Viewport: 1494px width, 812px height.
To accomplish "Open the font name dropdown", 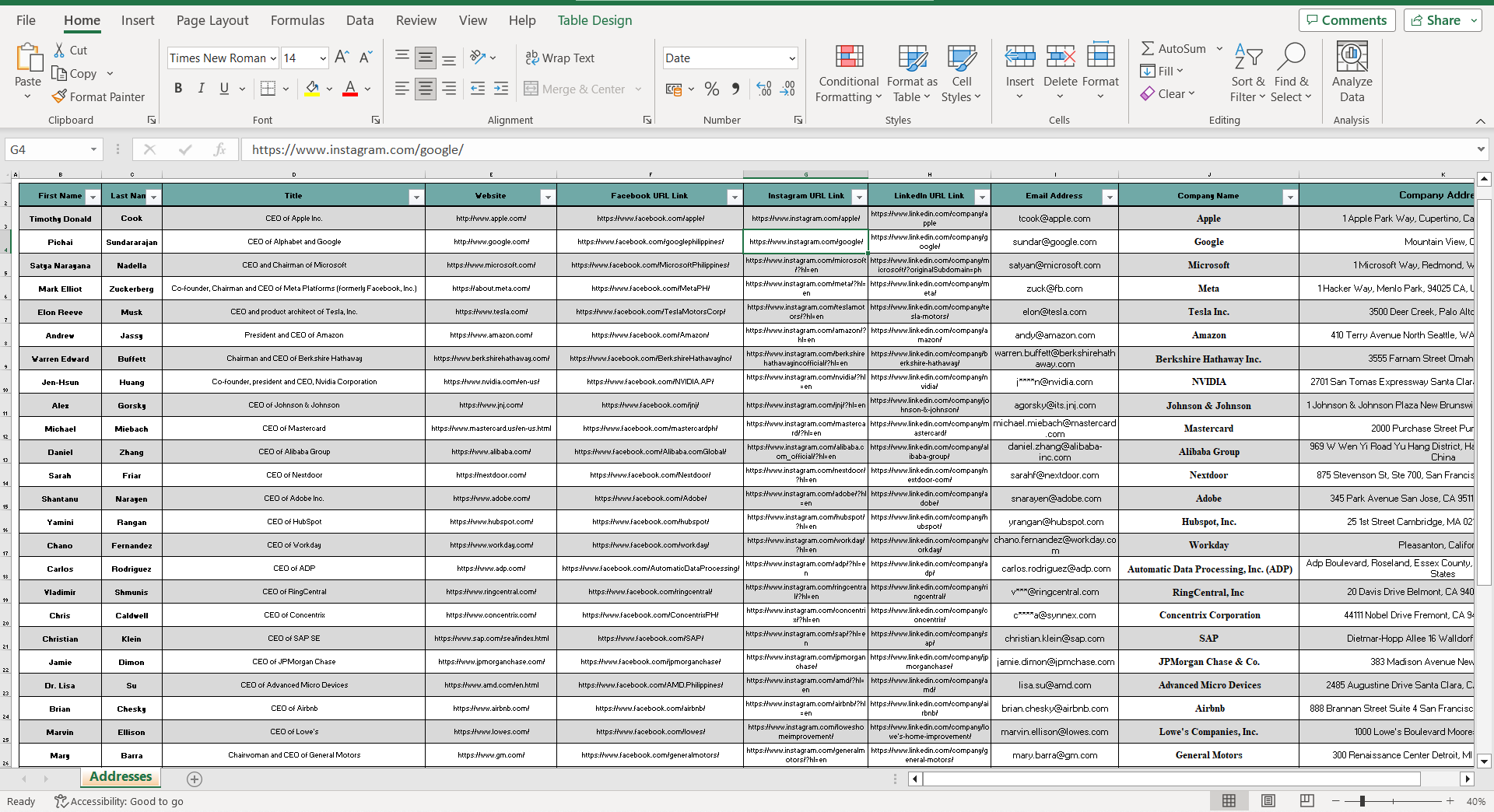I will [273, 58].
